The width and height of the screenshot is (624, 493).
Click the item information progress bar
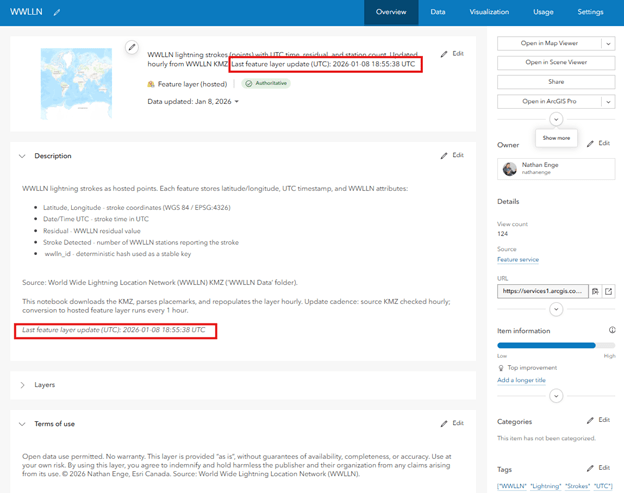556,345
